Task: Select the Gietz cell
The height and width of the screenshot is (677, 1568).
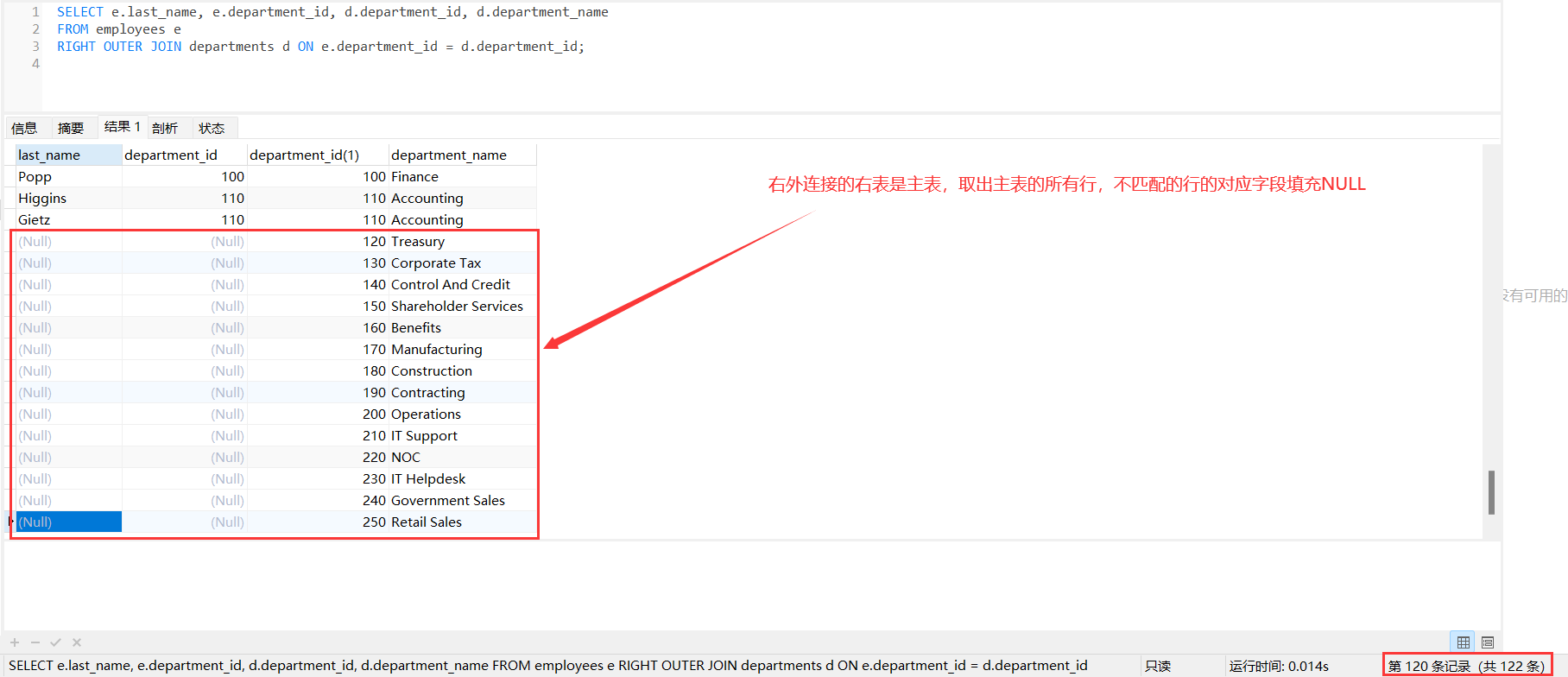Action: [69, 219]
